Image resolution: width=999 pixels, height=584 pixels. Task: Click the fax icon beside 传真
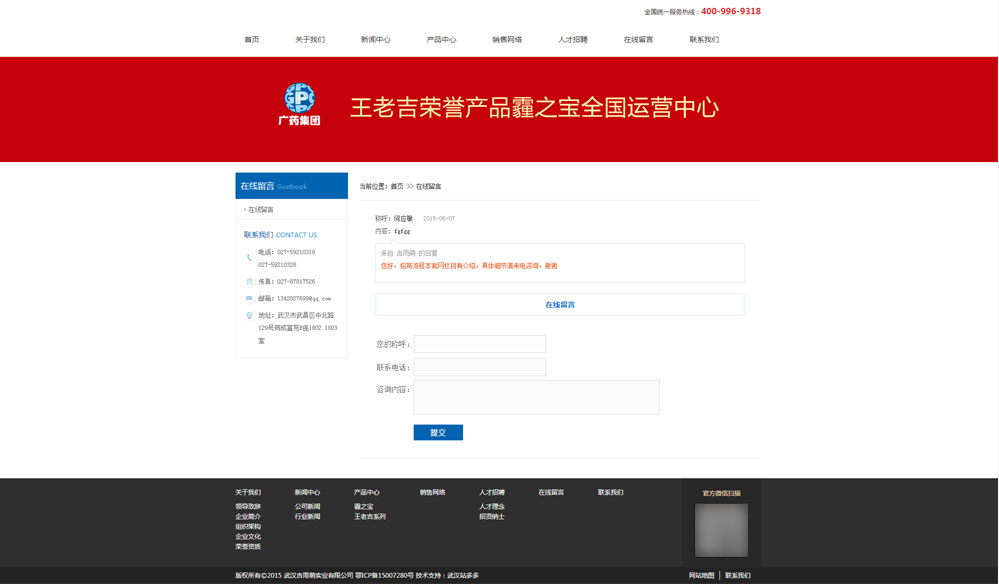249,281
